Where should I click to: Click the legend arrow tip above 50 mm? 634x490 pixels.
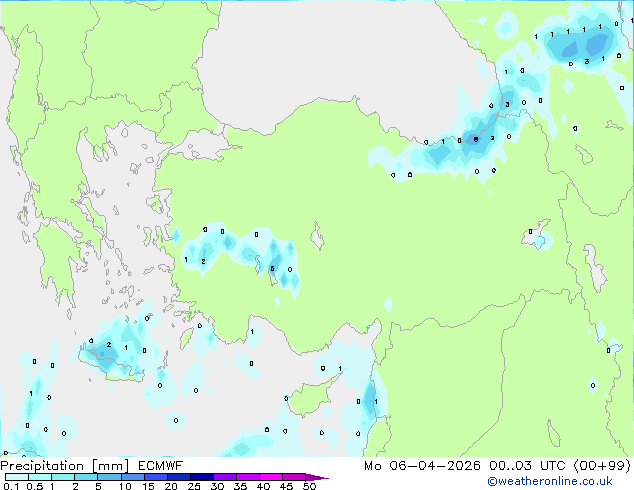tap(317, 477)
